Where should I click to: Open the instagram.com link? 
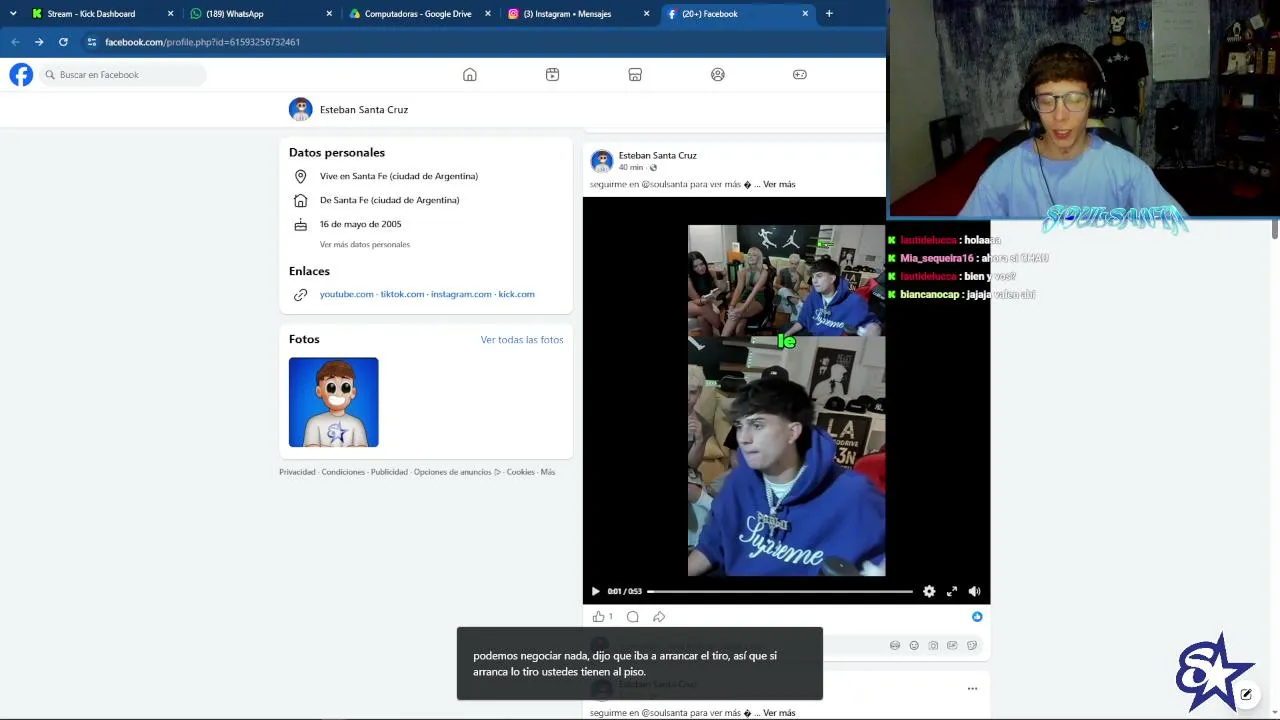click(461, 294)
